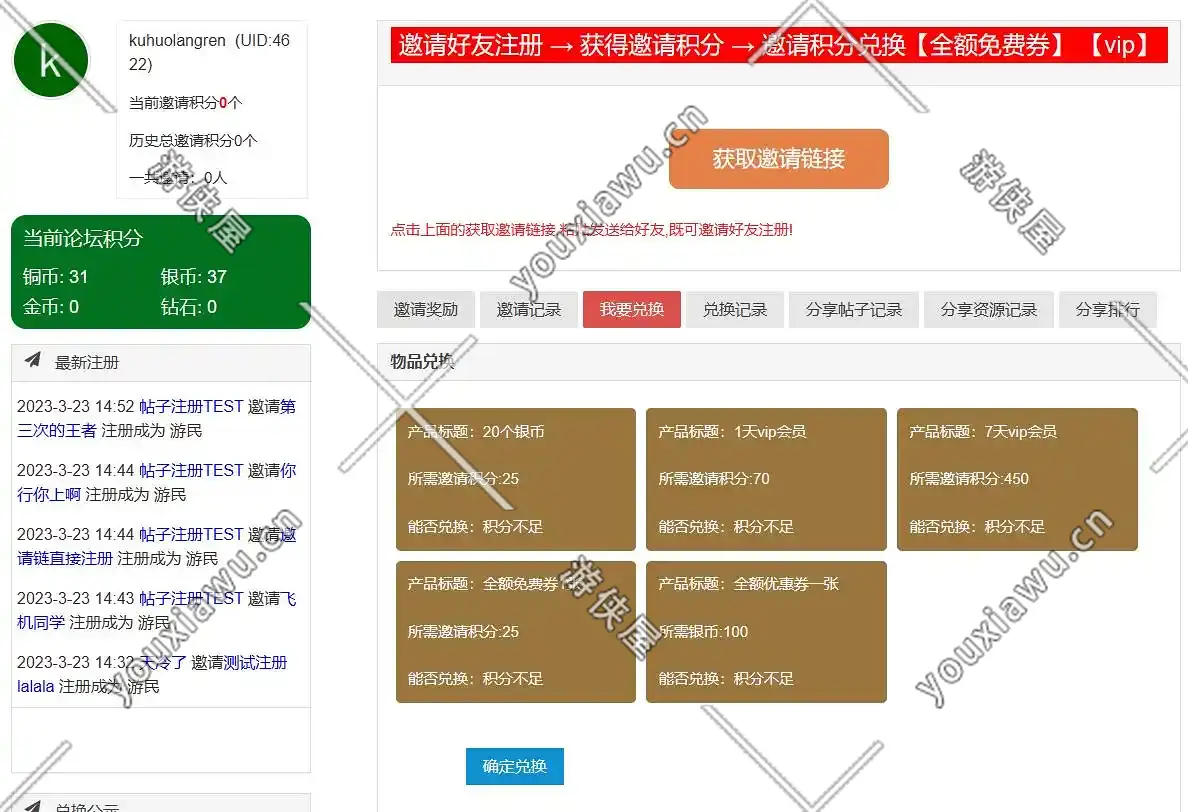Open the 天冷了 user link

coord(164,662)
